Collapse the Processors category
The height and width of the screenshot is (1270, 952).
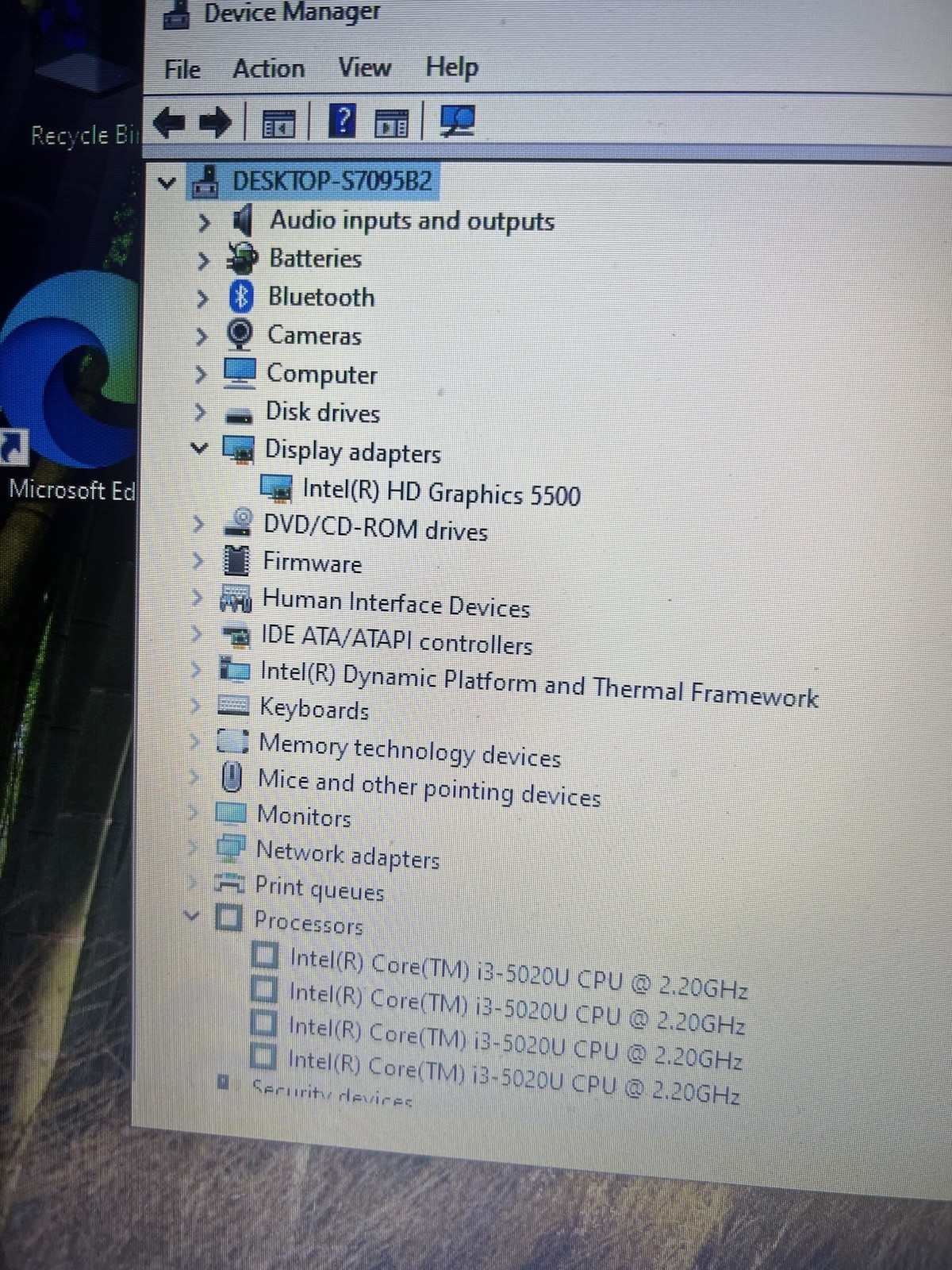[190, 915]
